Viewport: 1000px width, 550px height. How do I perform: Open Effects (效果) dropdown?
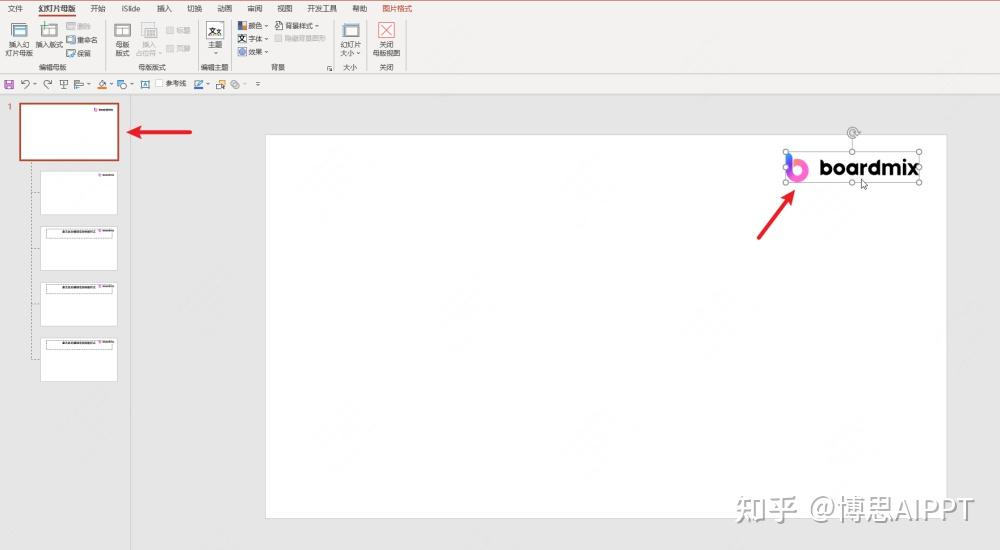(x=253, y=52)
